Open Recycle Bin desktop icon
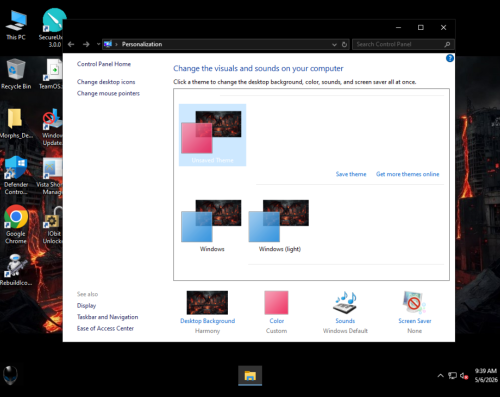The width and height of the screenshot is (500, 397). point(16,74)
